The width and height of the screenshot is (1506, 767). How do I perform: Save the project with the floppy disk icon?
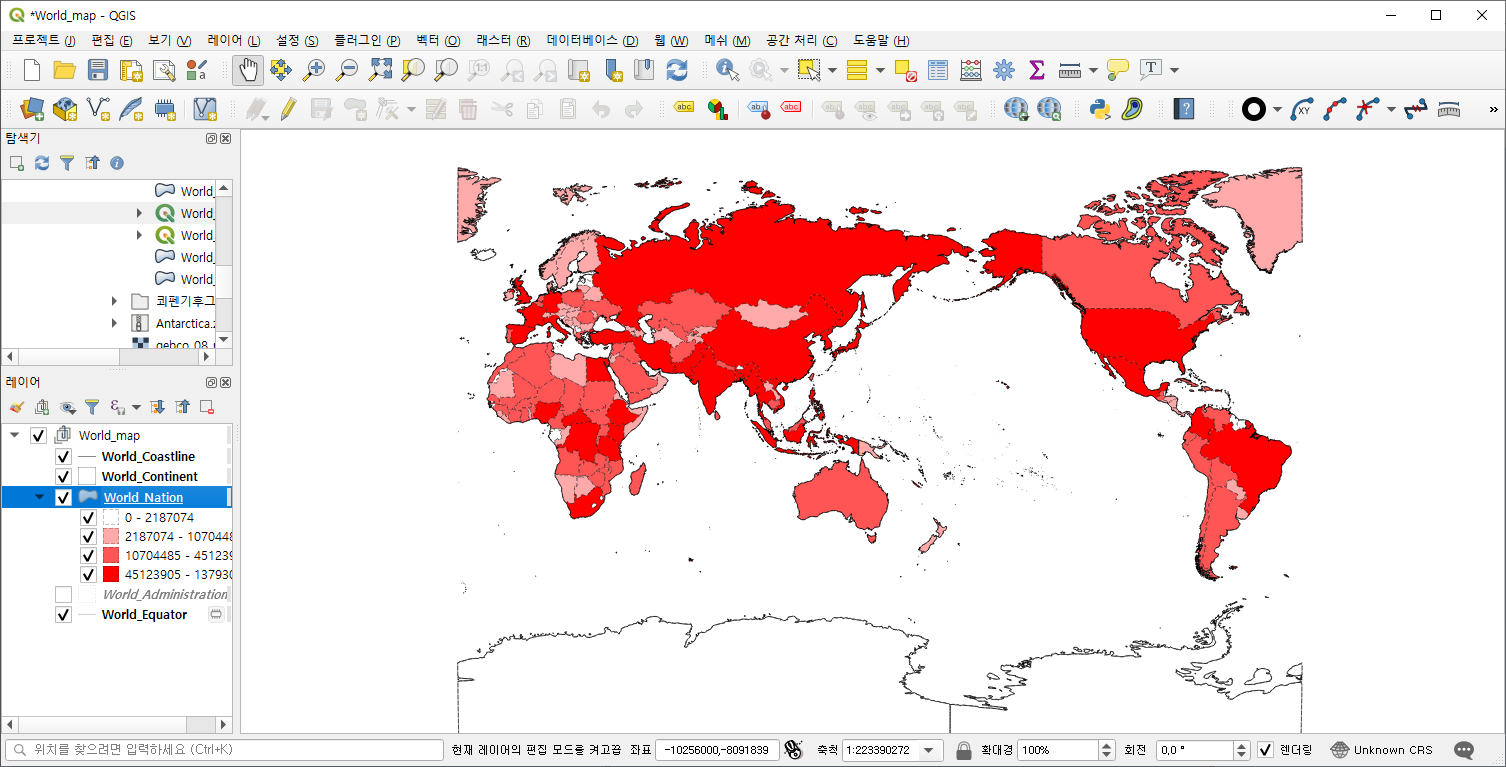(98, 70)
